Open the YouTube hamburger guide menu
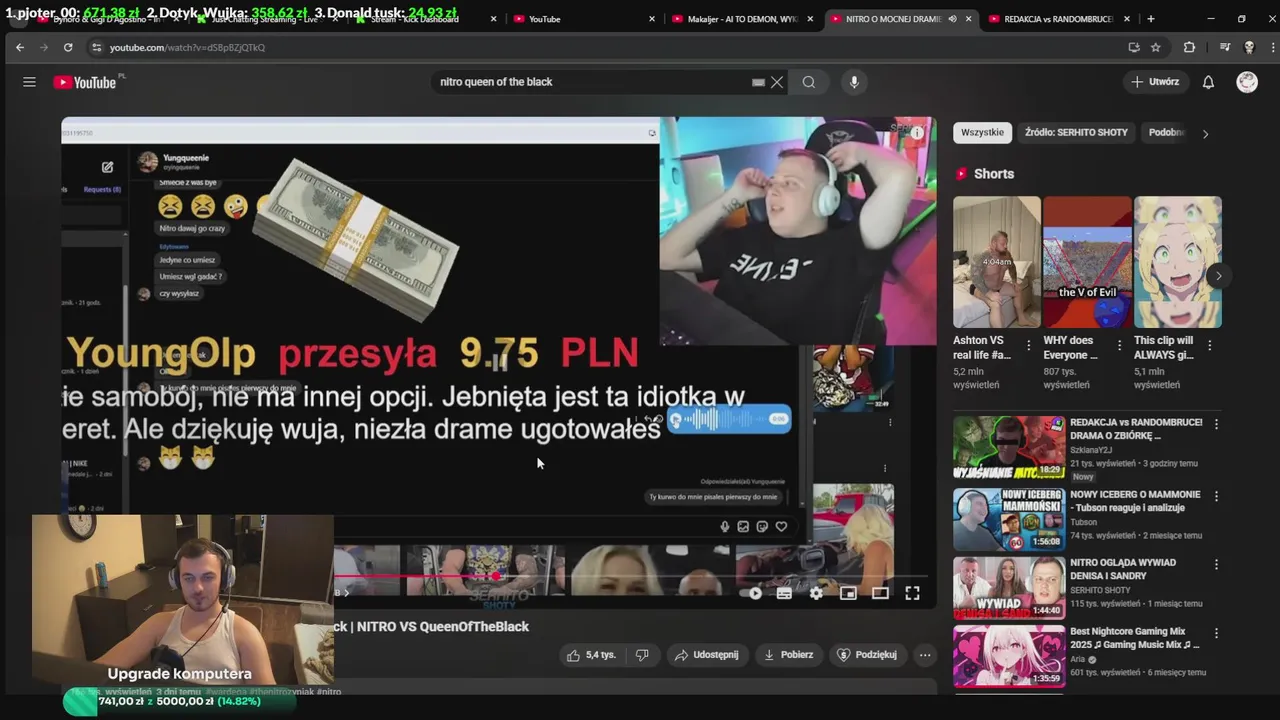Screen dimensions: 1280x720 pos(29,82)
